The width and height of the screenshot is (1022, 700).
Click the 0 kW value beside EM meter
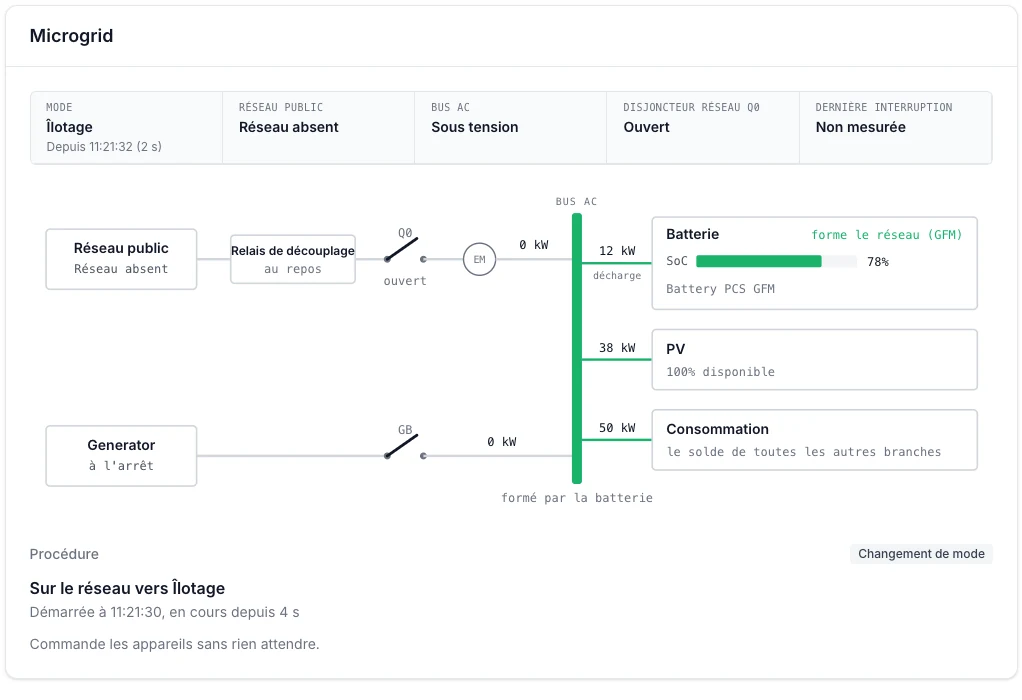pyautogui.click(x=534, y=245)
